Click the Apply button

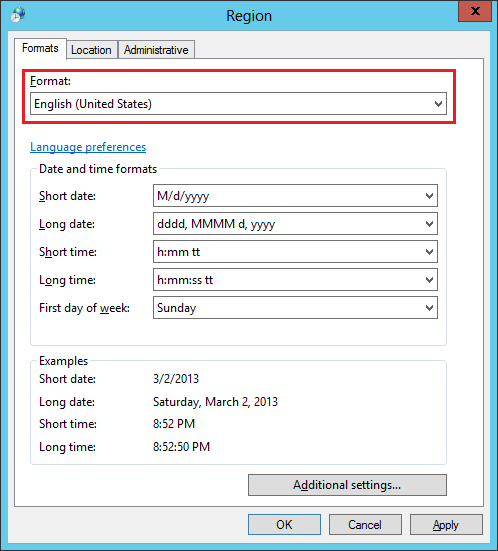click(446, 525)
